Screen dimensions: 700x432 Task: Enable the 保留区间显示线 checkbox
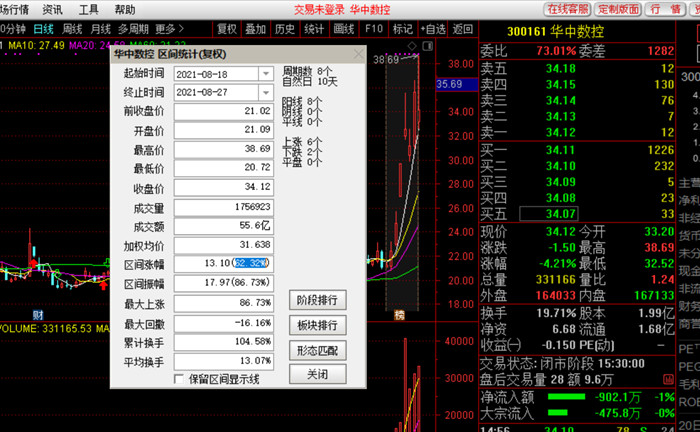pyautogui.click(x=179, y=379)
